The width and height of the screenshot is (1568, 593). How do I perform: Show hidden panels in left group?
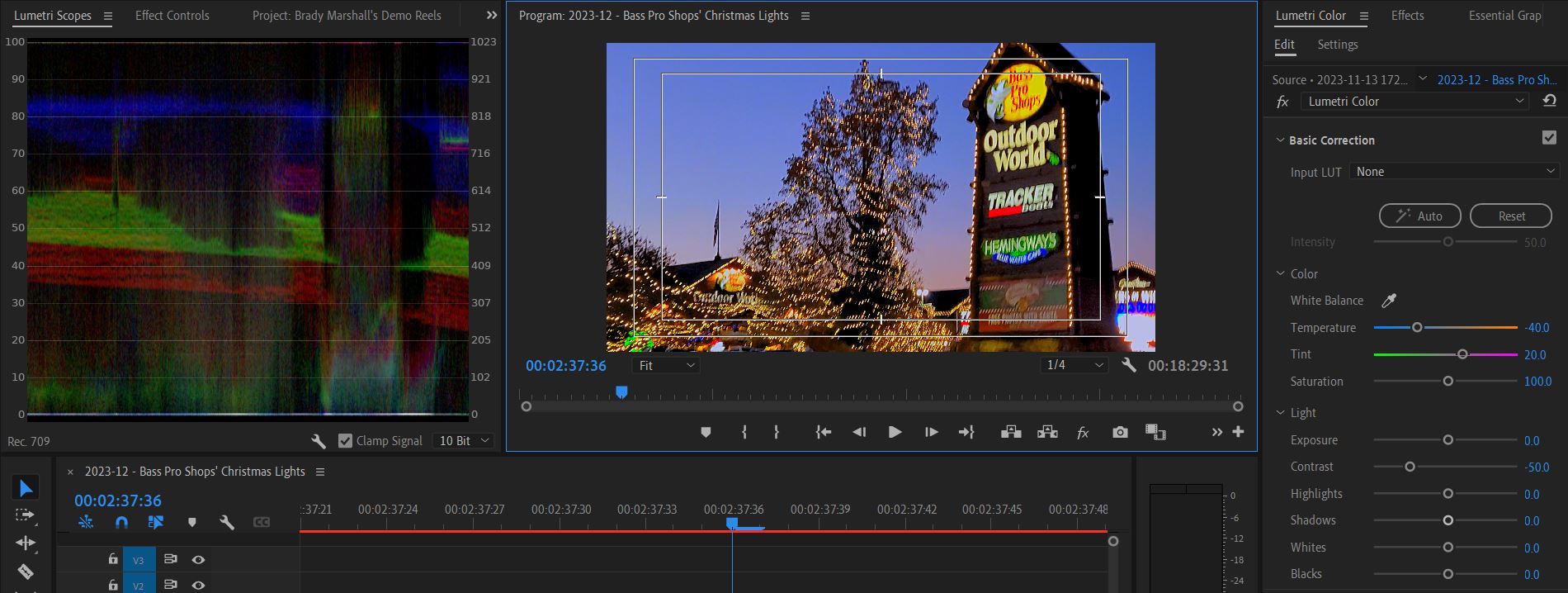tap(492, 15)
